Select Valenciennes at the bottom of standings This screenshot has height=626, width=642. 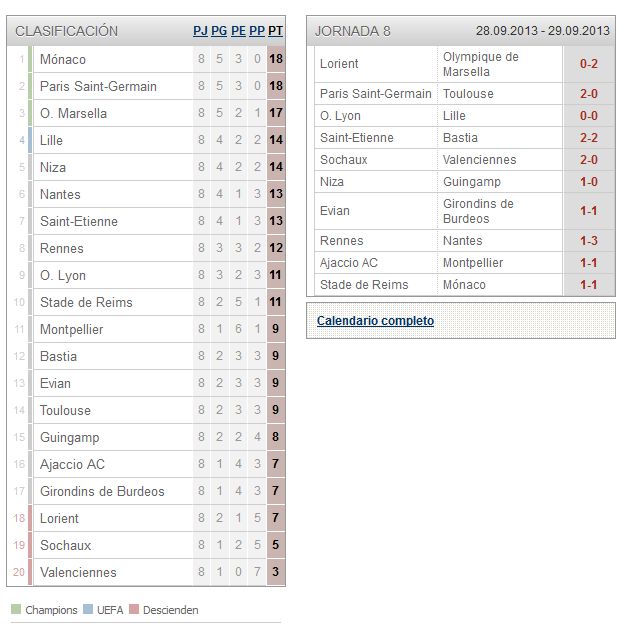coord(78,572)
